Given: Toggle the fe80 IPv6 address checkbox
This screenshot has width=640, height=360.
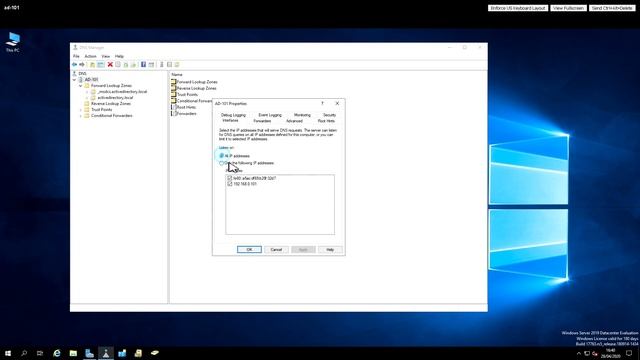Looking at the screenshot, I should pyautogui.click(x=230, y=178).
